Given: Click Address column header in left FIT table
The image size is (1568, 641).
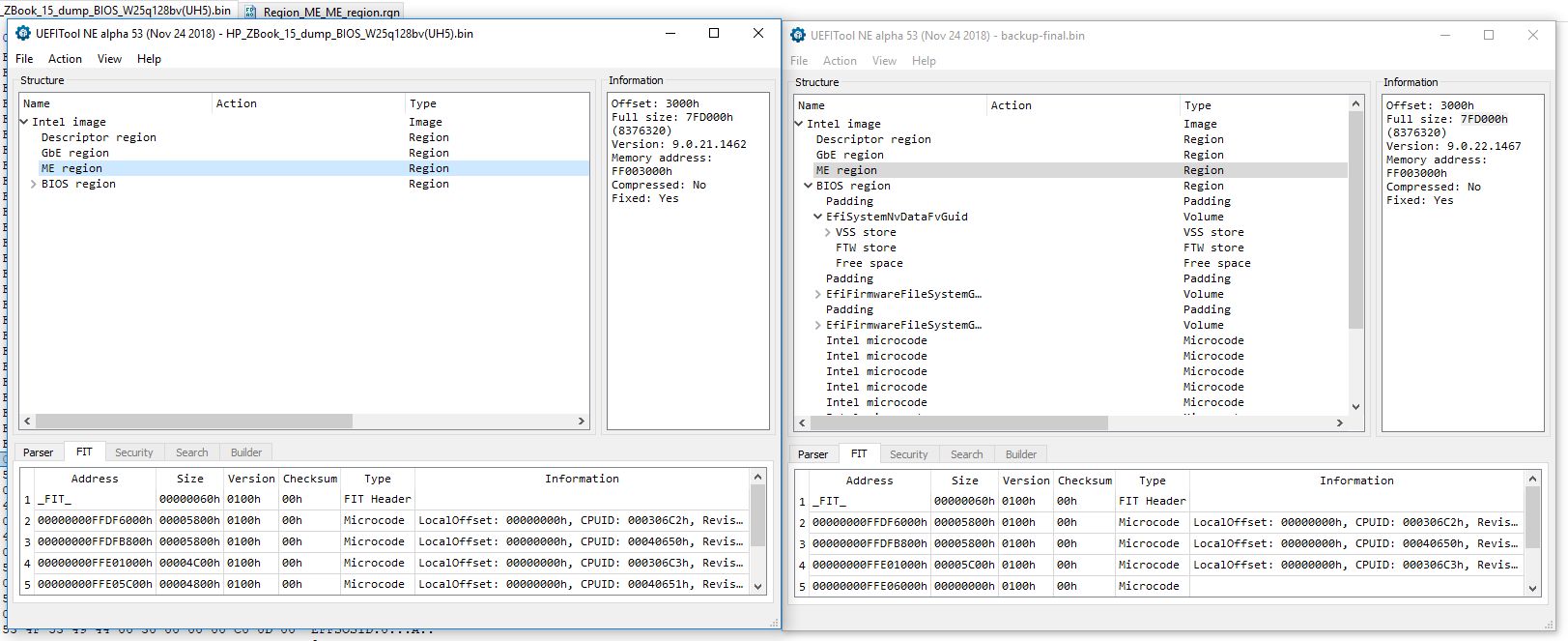Looking at the screenshot, I should 95,479.
